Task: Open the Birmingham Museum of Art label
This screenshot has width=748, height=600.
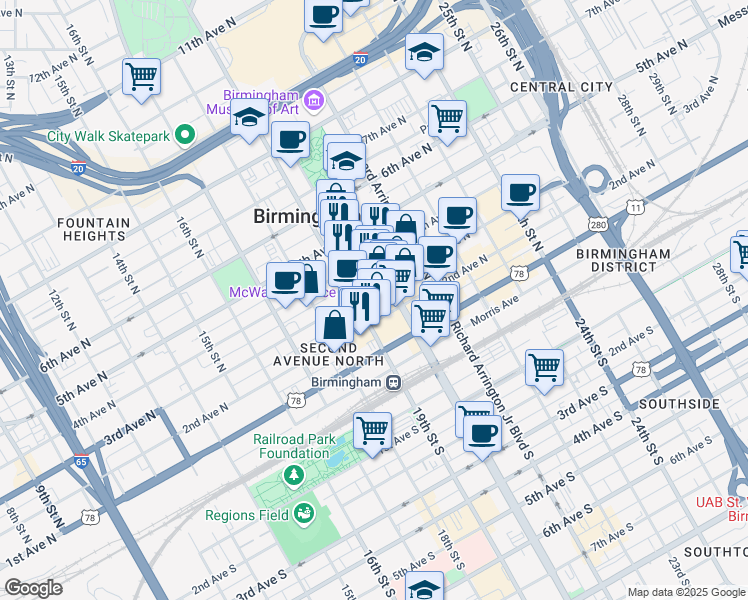Action: (253, 102)
